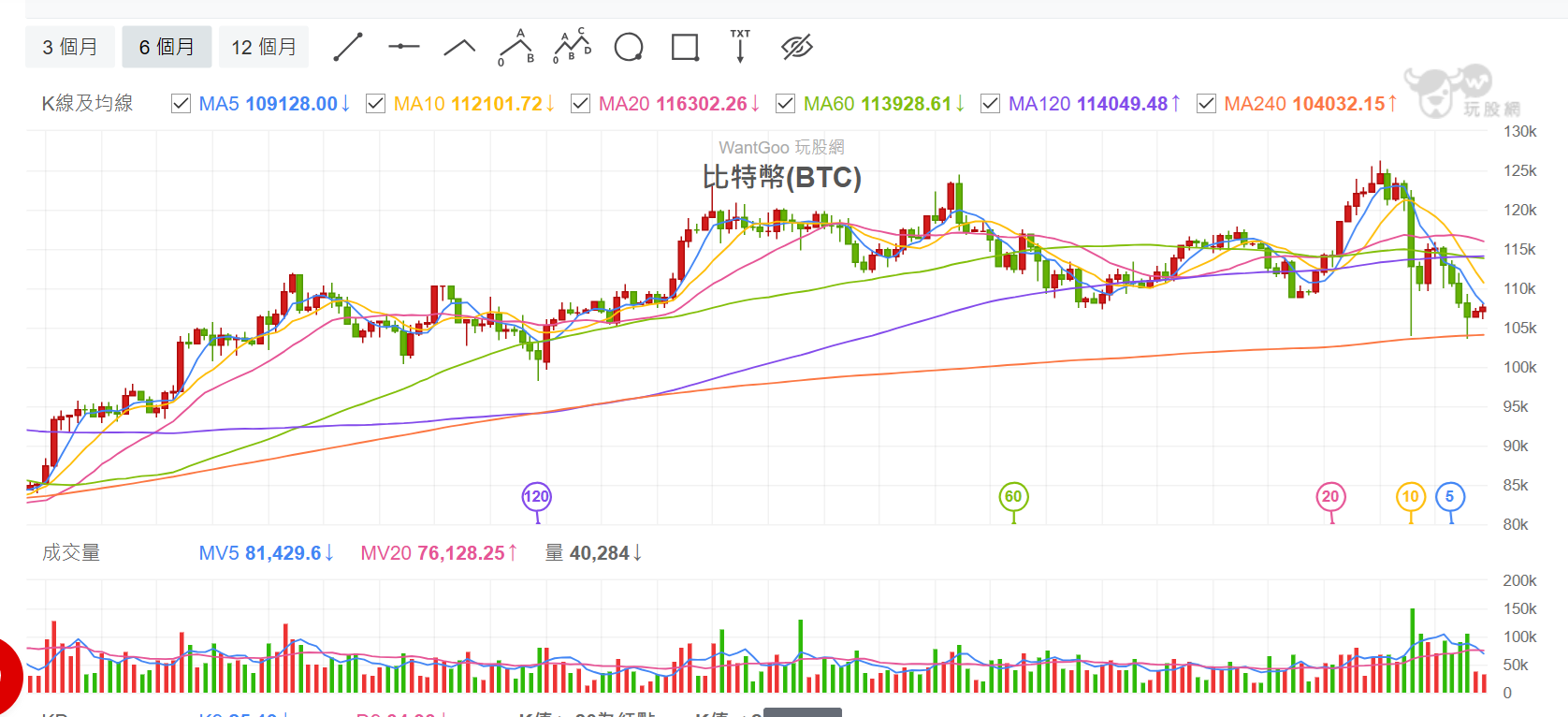Click the blue 5 MA marker
1568x717 pixels.
point(1449,497)
